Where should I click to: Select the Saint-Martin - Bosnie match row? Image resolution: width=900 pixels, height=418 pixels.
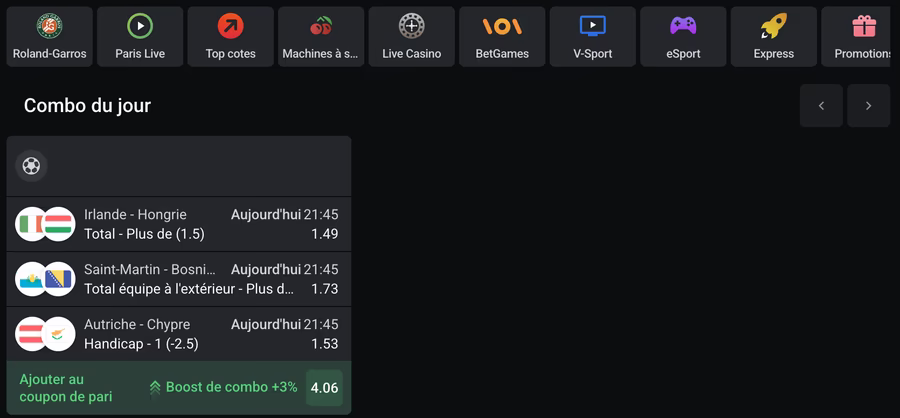(179, 279)
